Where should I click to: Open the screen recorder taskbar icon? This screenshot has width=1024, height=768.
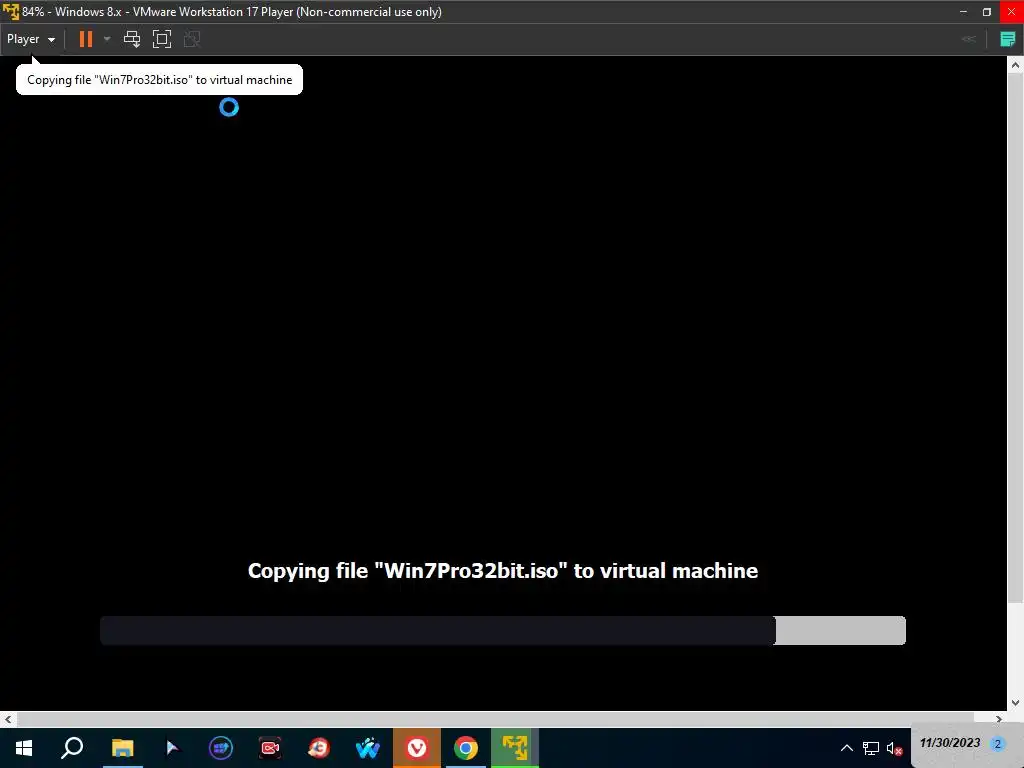click(x=270, y=748)
